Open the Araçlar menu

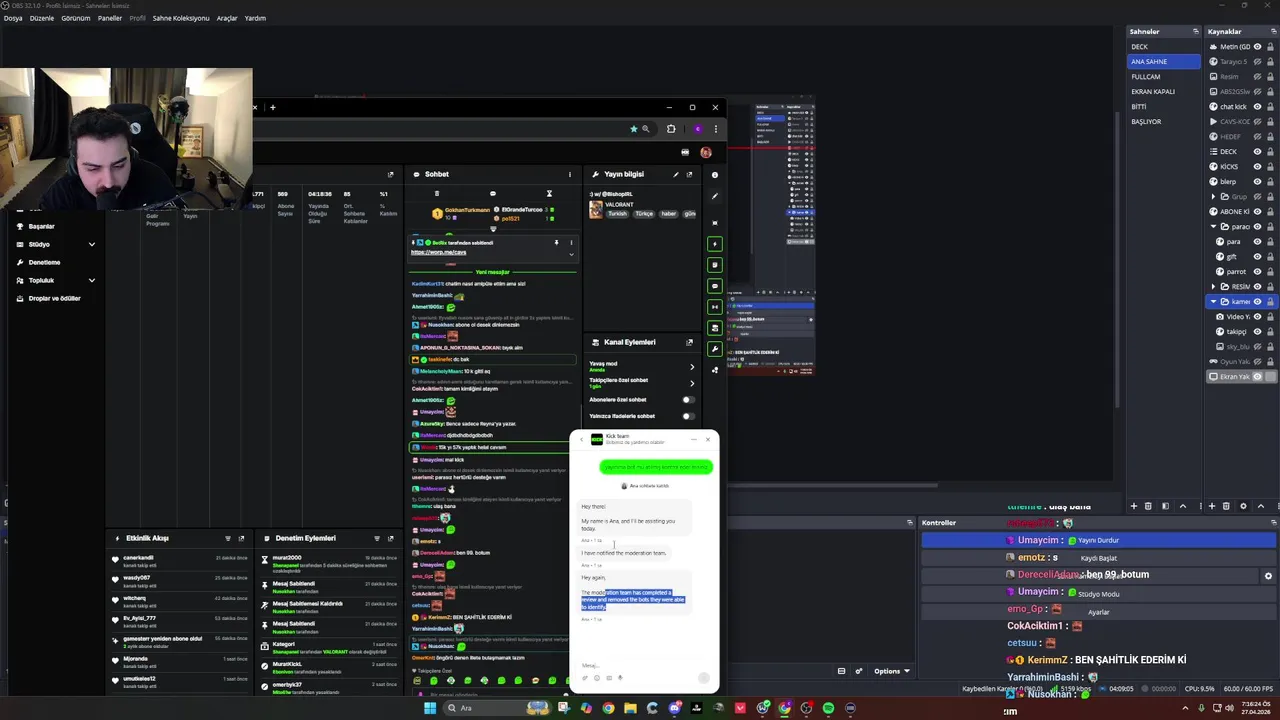(227, 18)
